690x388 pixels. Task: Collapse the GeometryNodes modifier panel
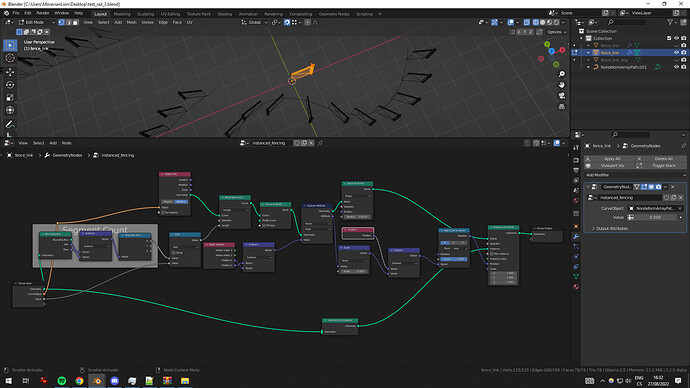click(588, 187)
